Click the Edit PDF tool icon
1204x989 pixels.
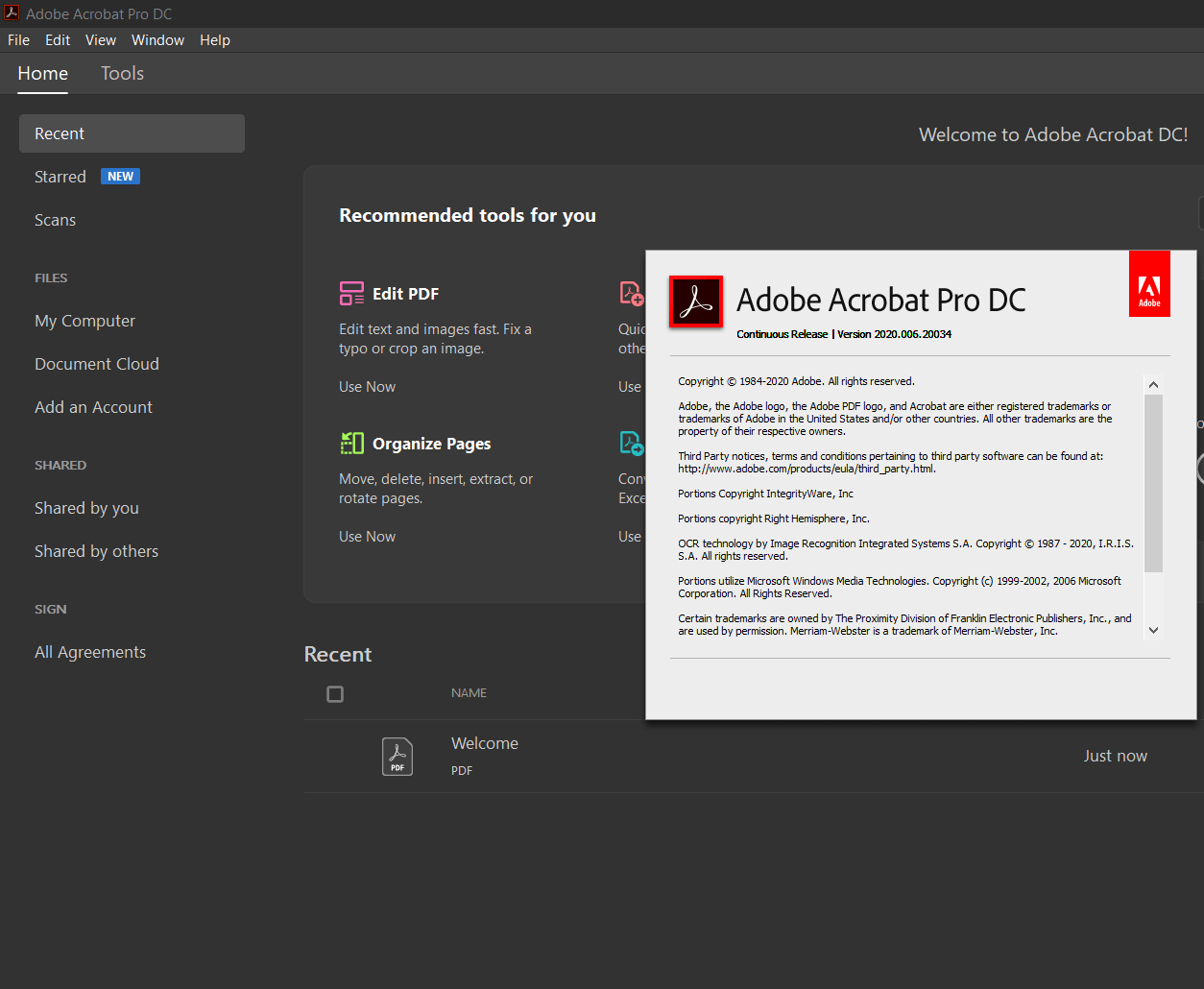351,293
